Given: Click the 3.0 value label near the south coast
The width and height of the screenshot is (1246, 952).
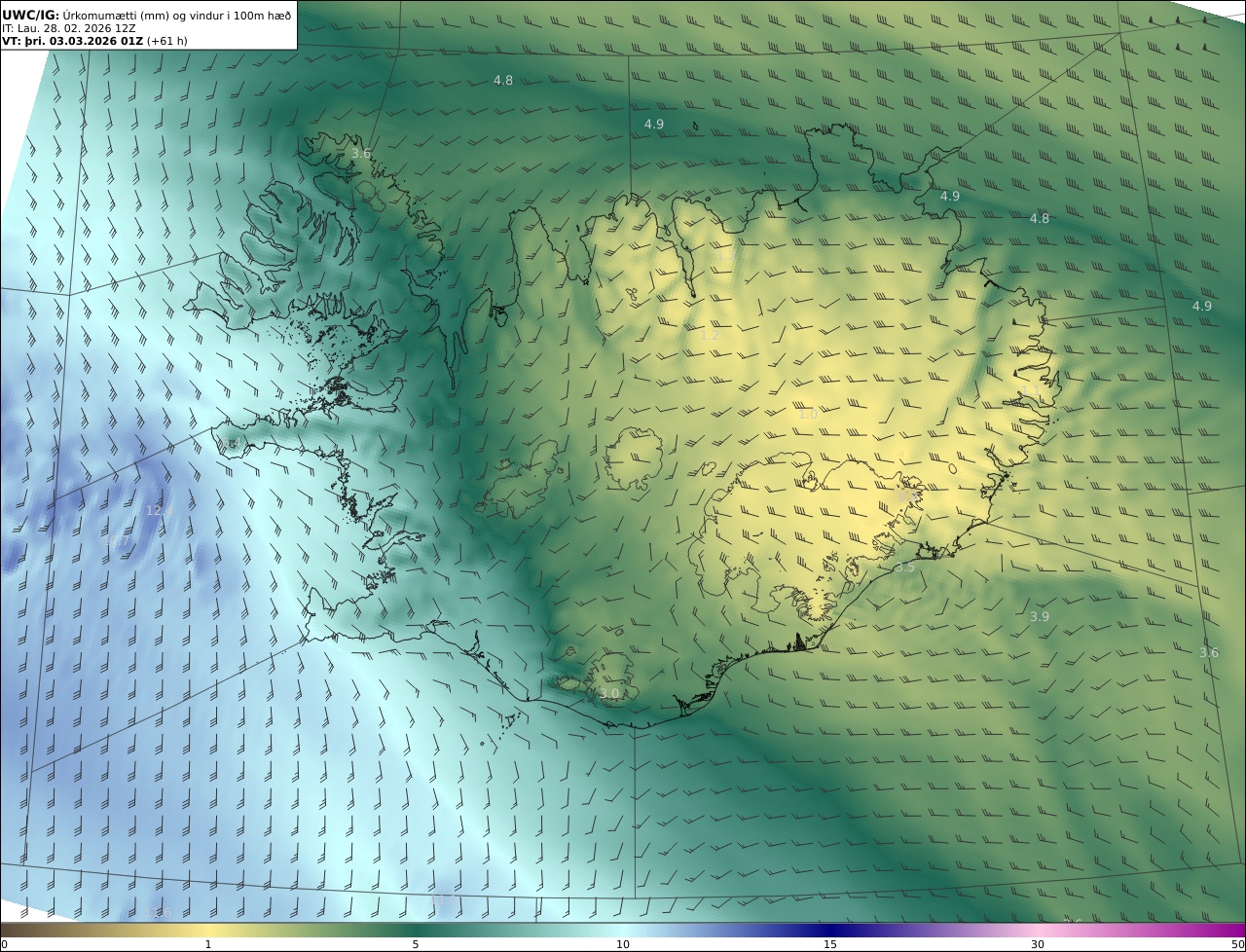Looking at the screenshot, I should coord(609,693).
